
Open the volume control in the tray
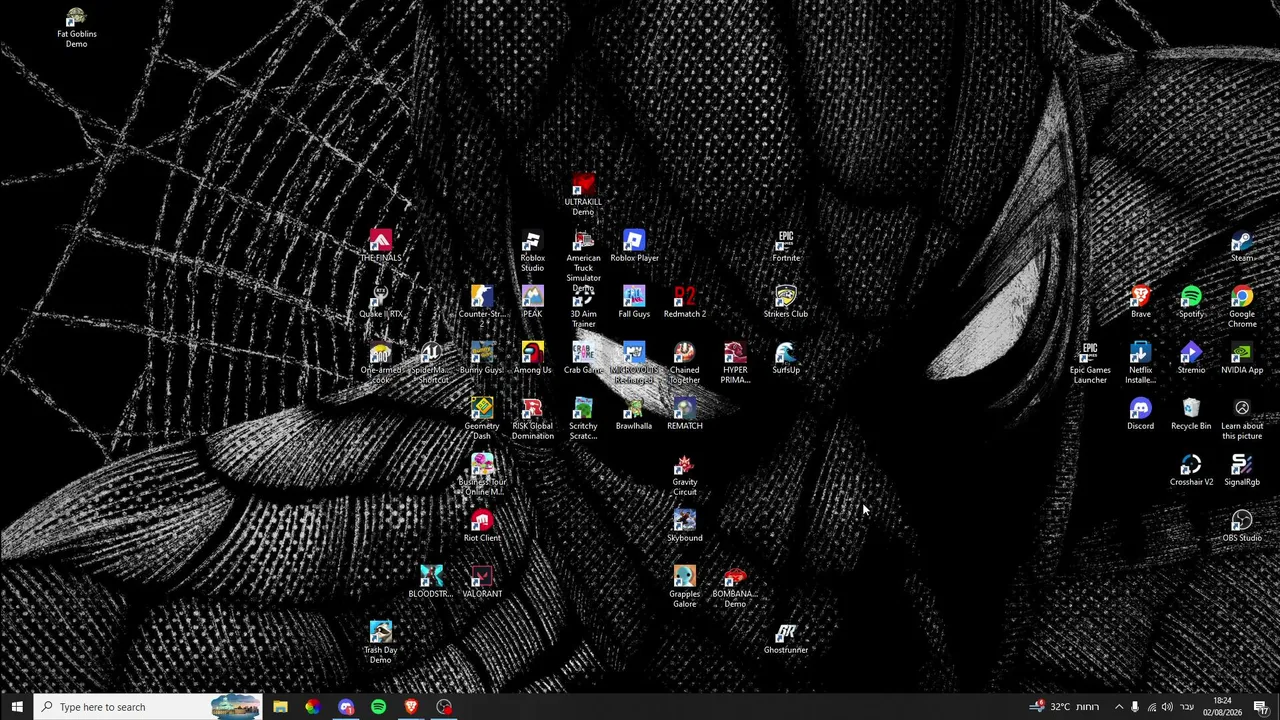coord(1167,707)
